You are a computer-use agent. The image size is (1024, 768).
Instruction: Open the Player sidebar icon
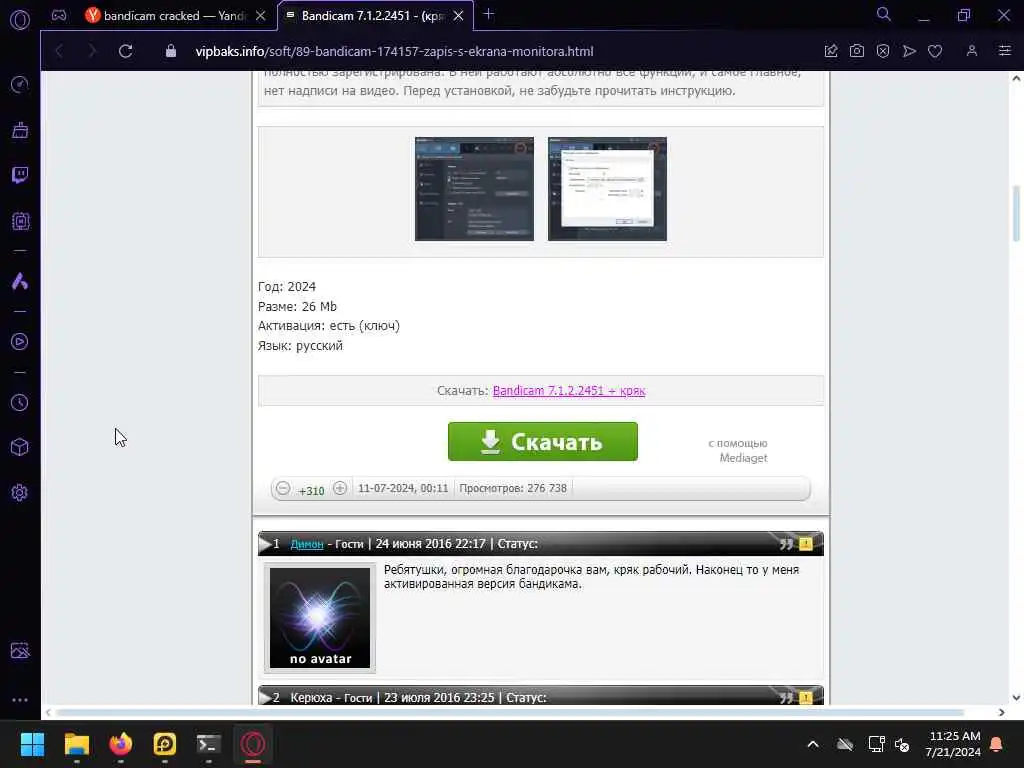[20, 342]
